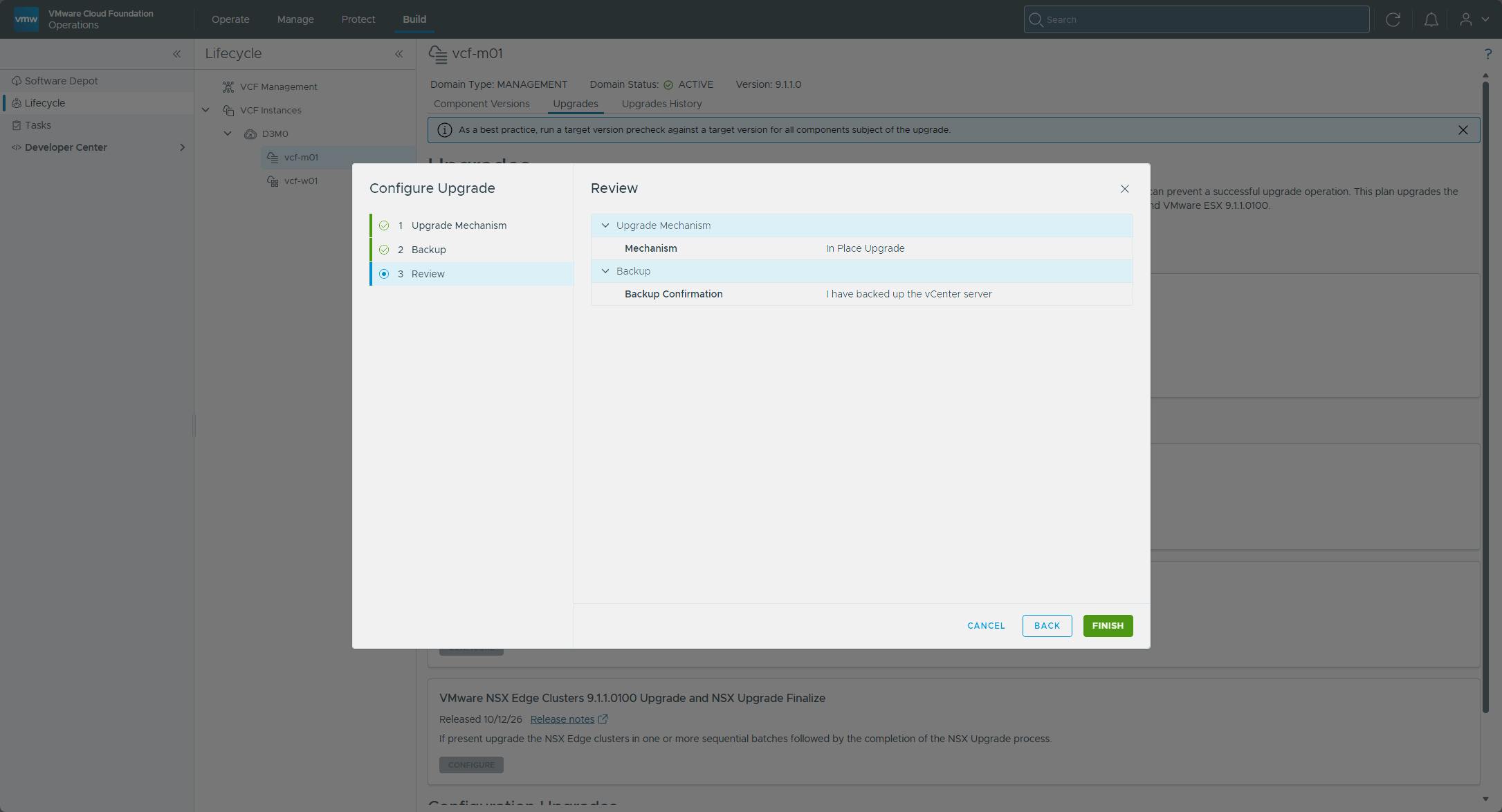Open the Protect menu
1502x812 pixels.
tap(358, 19)
